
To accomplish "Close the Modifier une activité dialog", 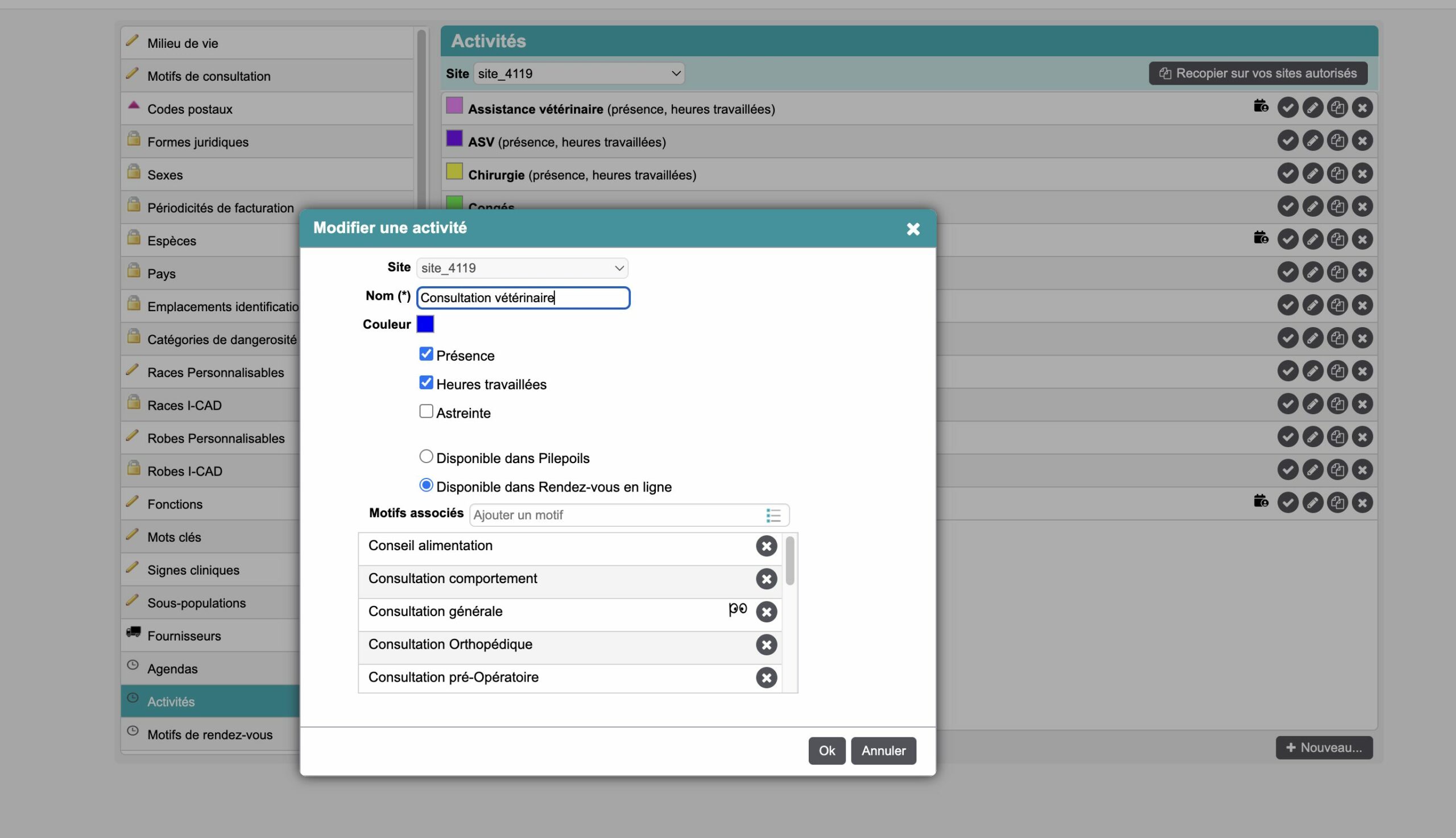I will point(912,229).
